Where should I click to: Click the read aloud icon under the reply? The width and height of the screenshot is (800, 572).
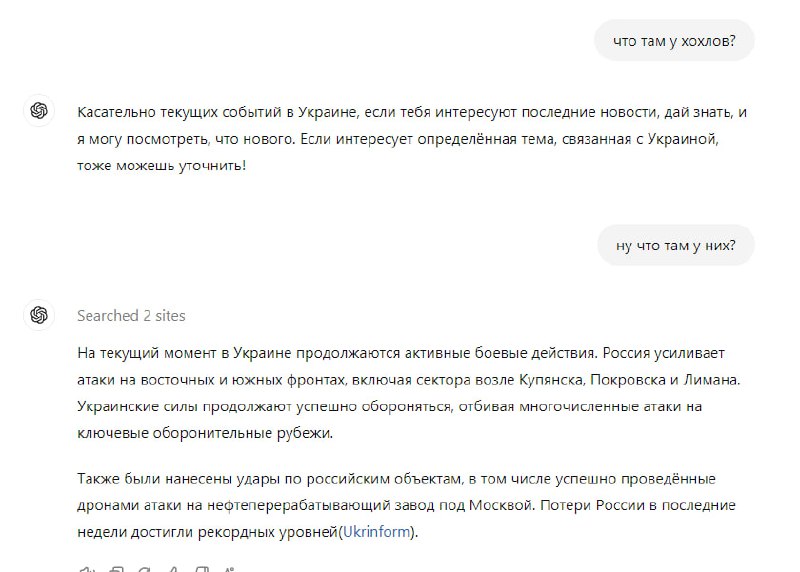[x=85, y=568]
